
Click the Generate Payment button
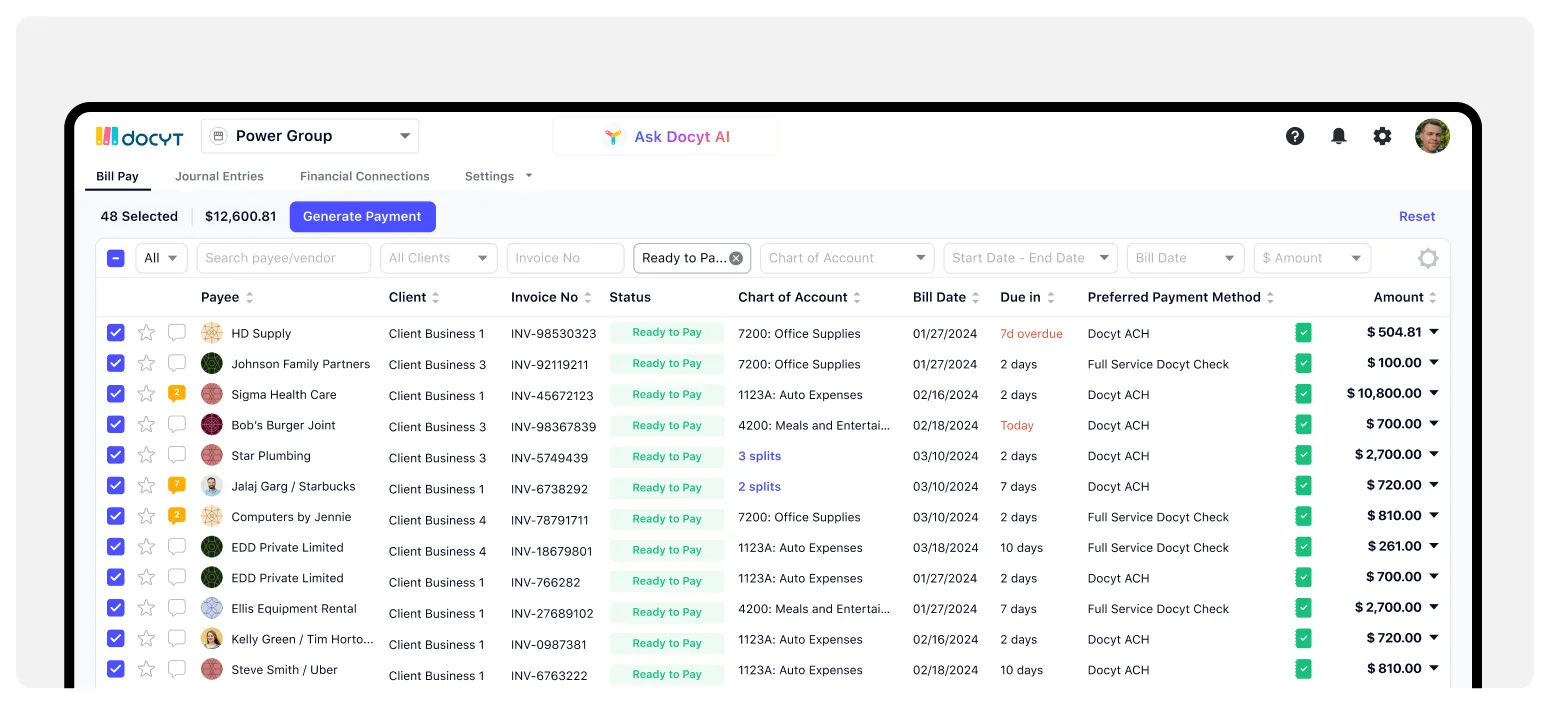click(363, 217)
